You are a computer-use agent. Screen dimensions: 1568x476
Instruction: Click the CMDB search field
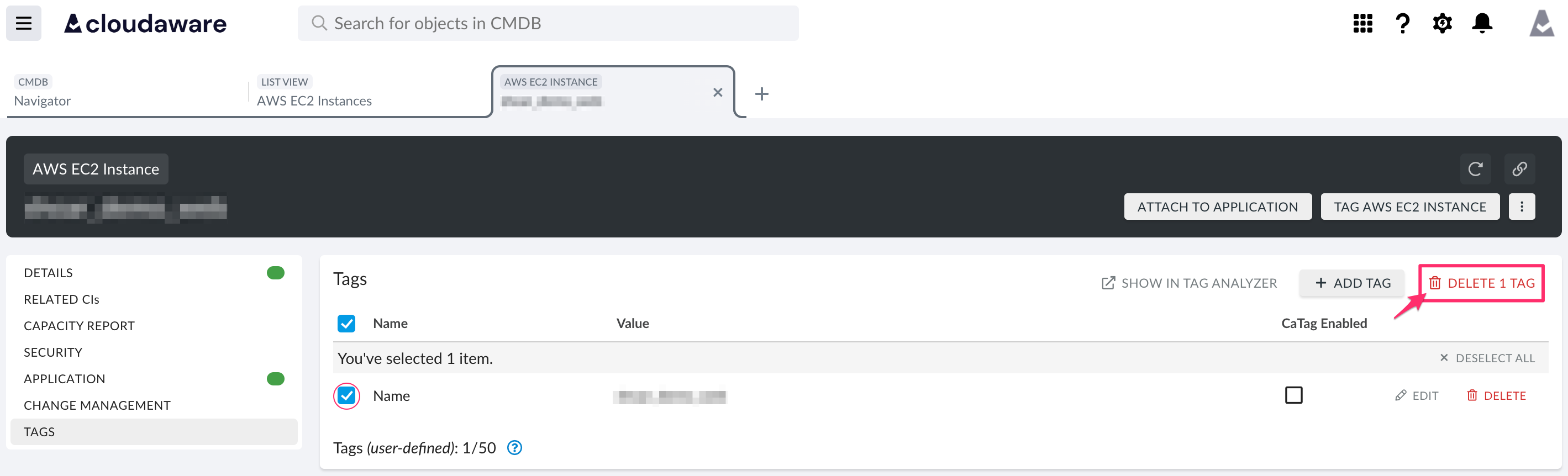coord(548,23)
